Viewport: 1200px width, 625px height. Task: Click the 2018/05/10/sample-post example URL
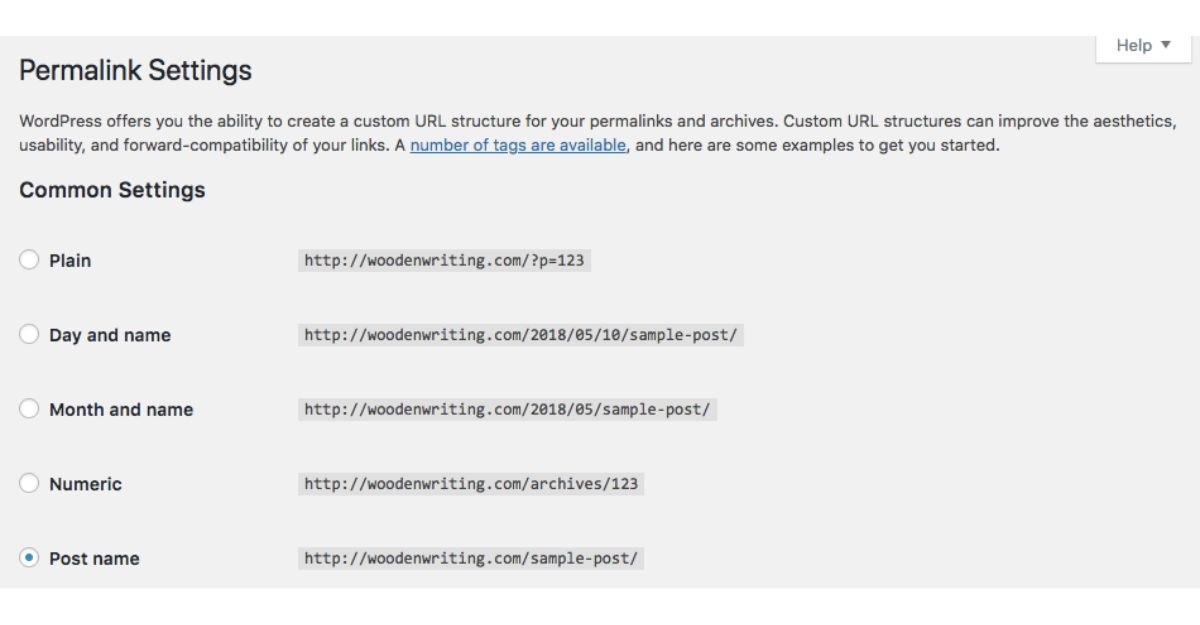pyautogui.click(x=520, y=335)
